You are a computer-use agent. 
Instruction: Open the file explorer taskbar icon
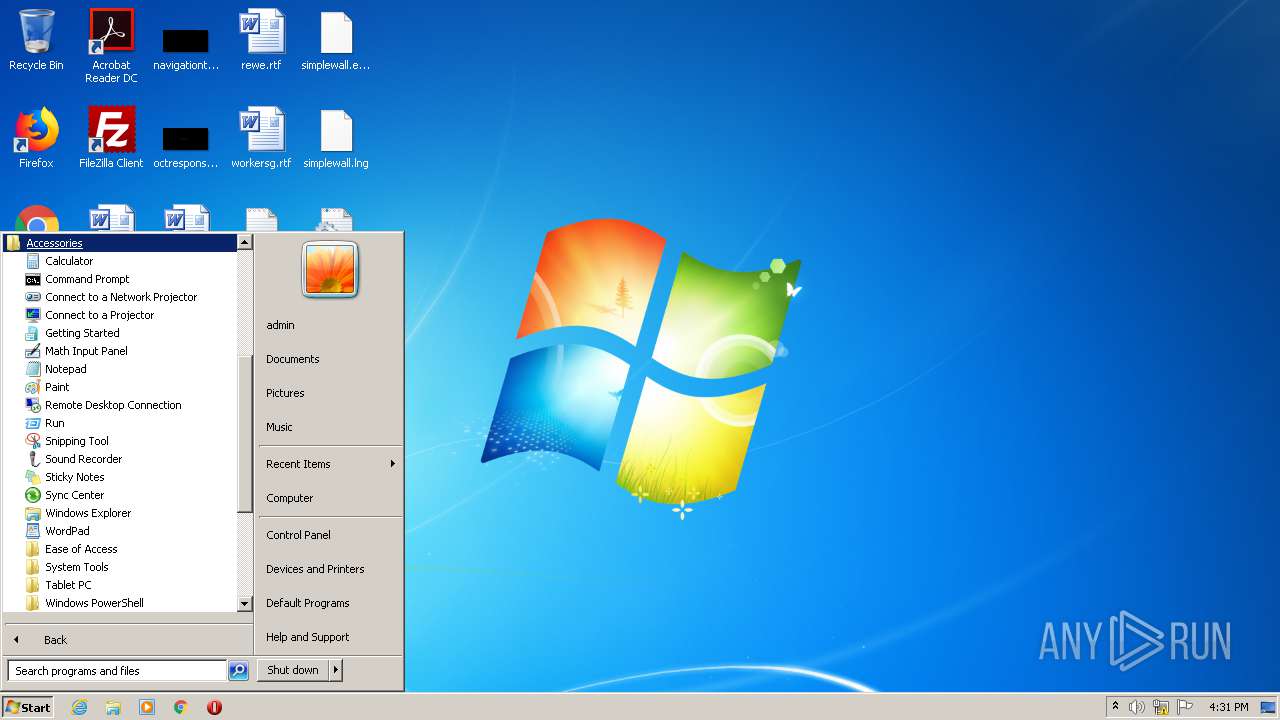point(113,707)
